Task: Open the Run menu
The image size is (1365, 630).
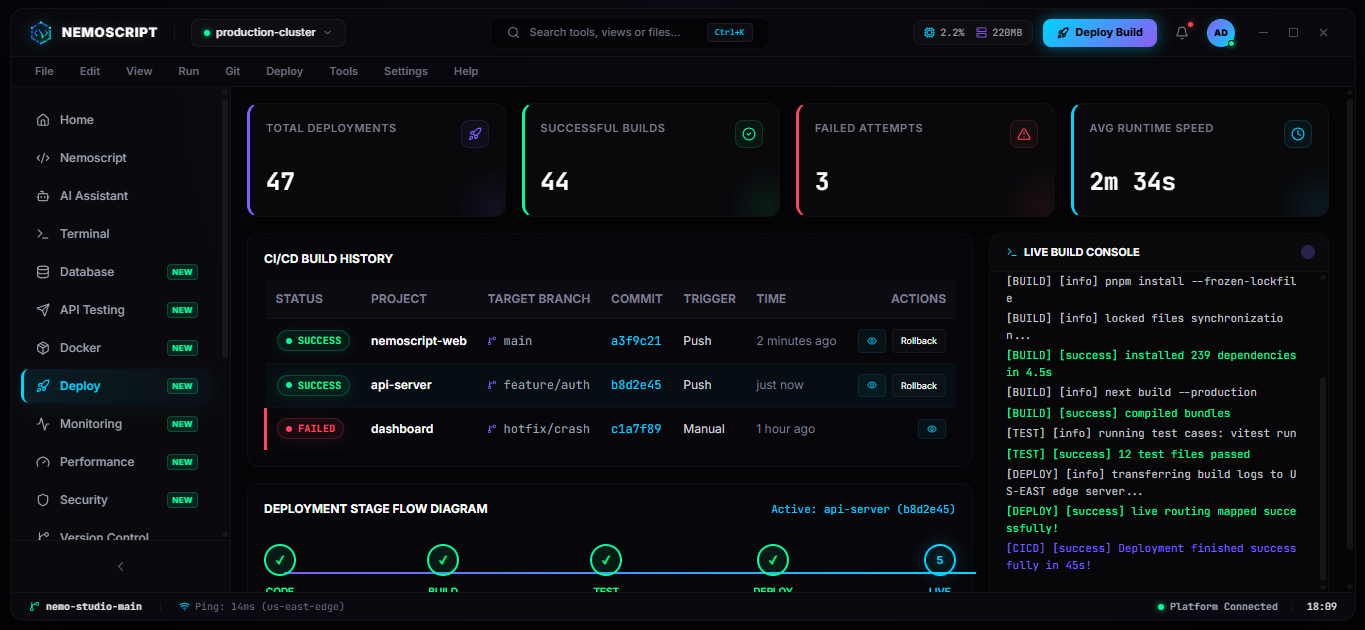Action: pyautogui.click(x=188, y=72)
